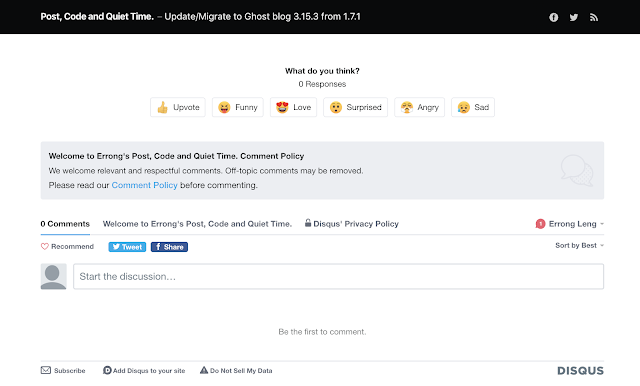Image resolution: width=640 pixels, height=386 pixels.
Task: Expand the Errong Leng user dropdown
Action: (576, 224)
